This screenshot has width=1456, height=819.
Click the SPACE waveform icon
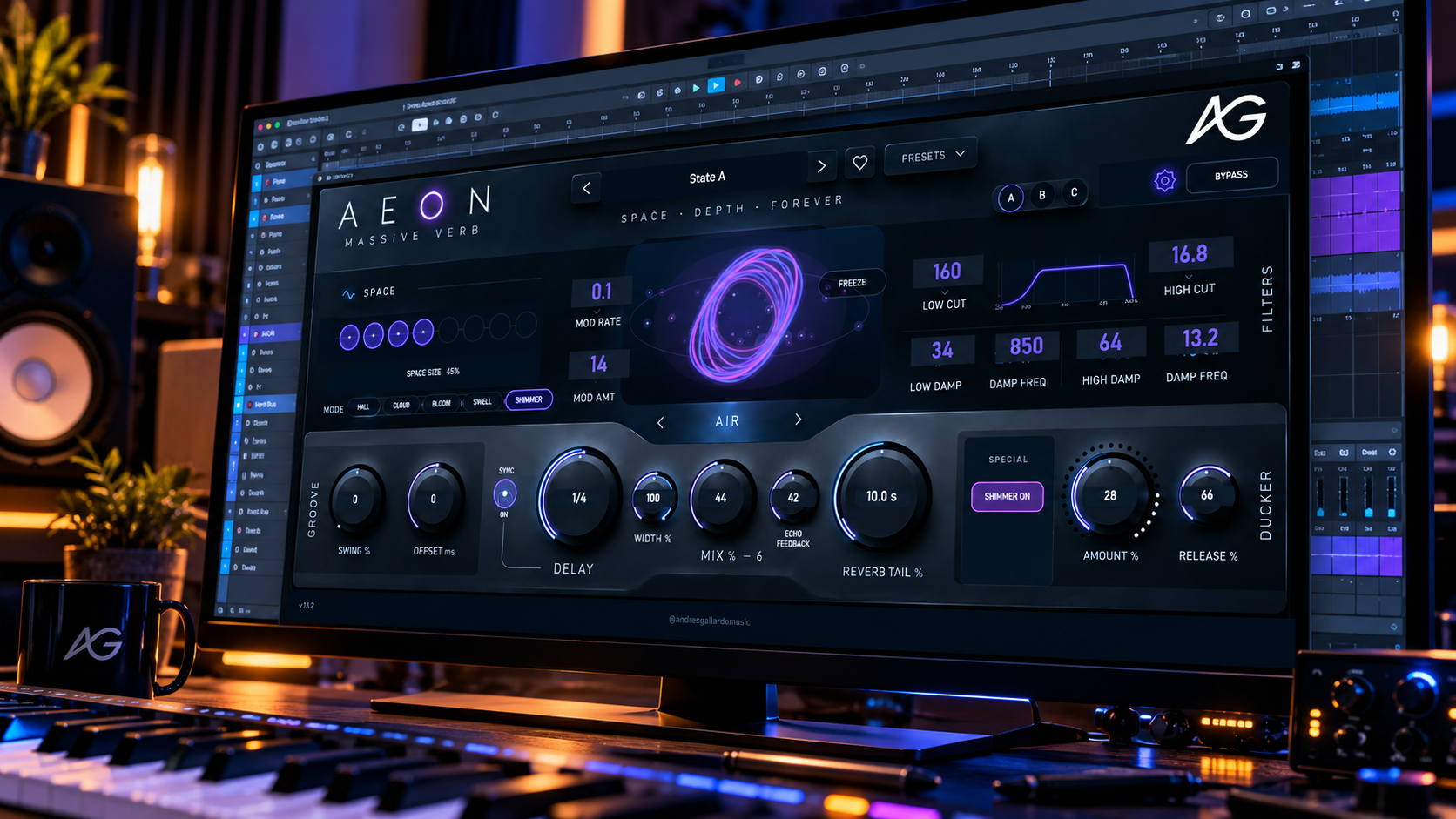(x=348, y=294)
